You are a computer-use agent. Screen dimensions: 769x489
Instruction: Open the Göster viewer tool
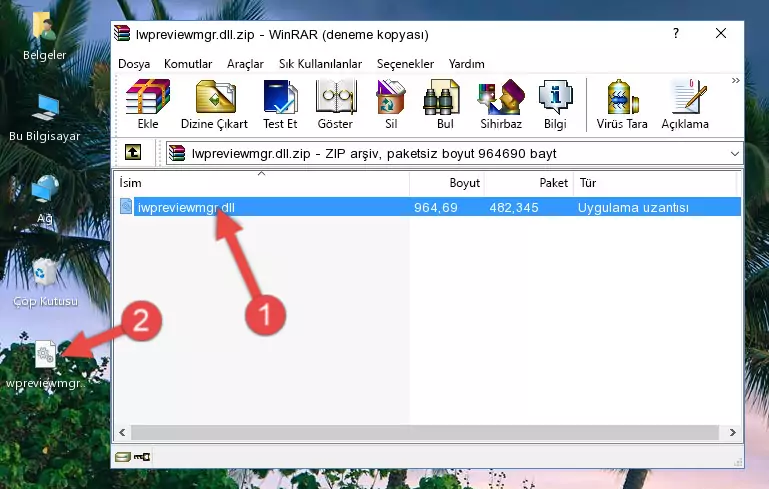(x=335, y=105)
